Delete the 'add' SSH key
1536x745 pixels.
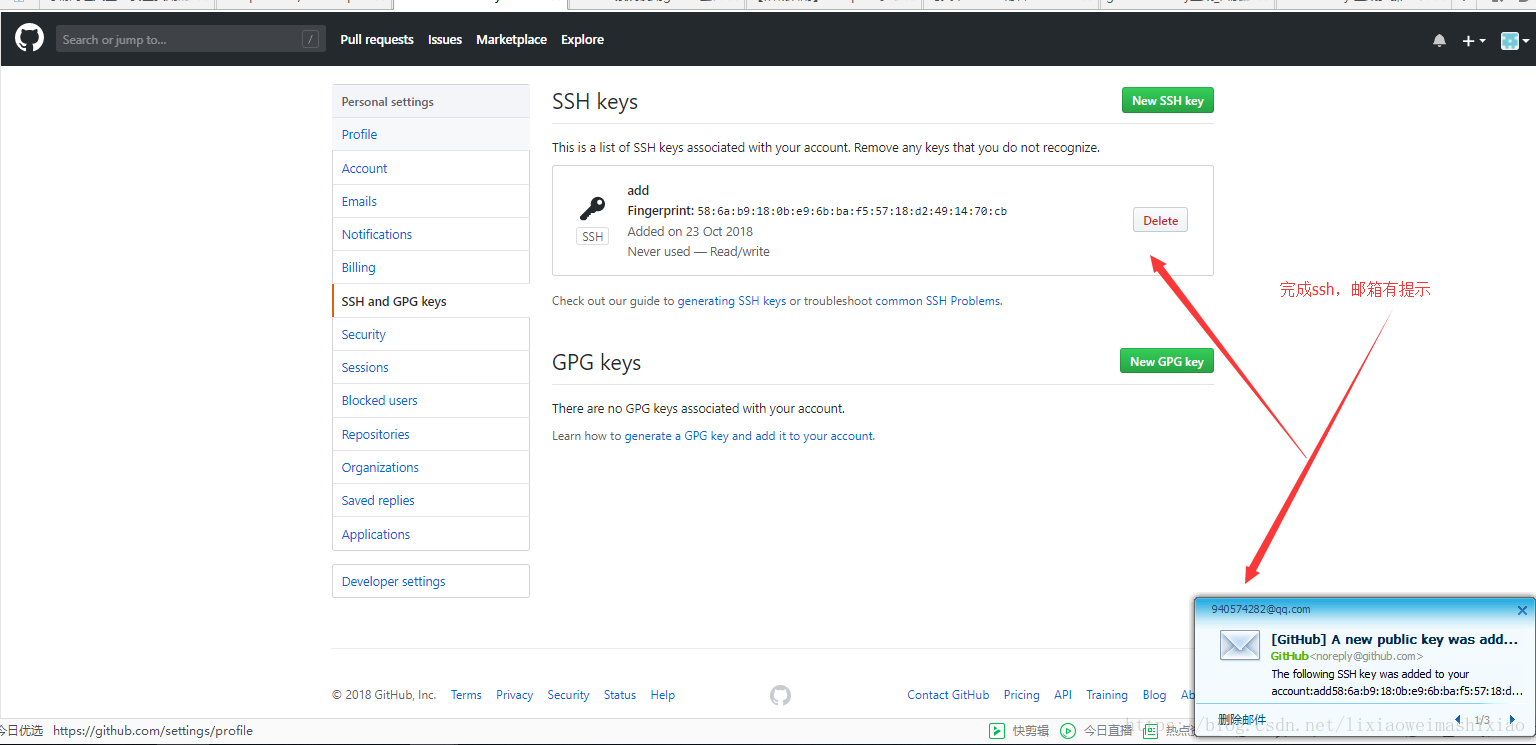pyautogui.click(x=1160, y=220)
